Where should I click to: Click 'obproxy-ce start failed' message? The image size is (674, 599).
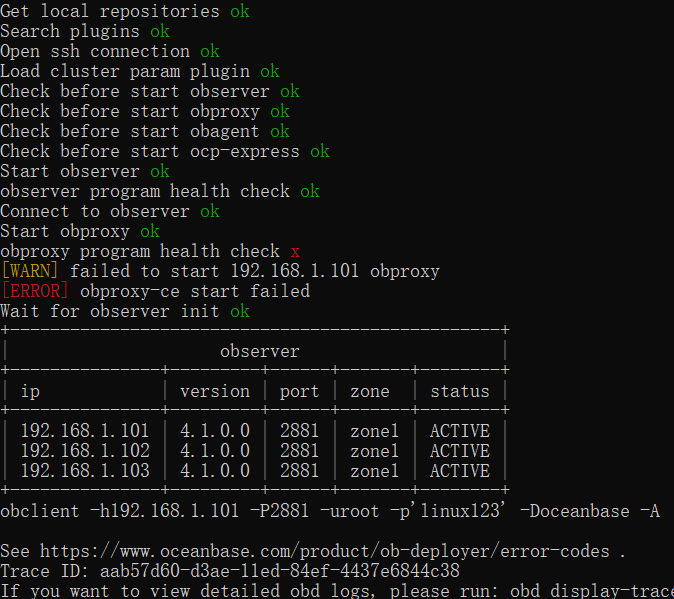pos(195,291)
